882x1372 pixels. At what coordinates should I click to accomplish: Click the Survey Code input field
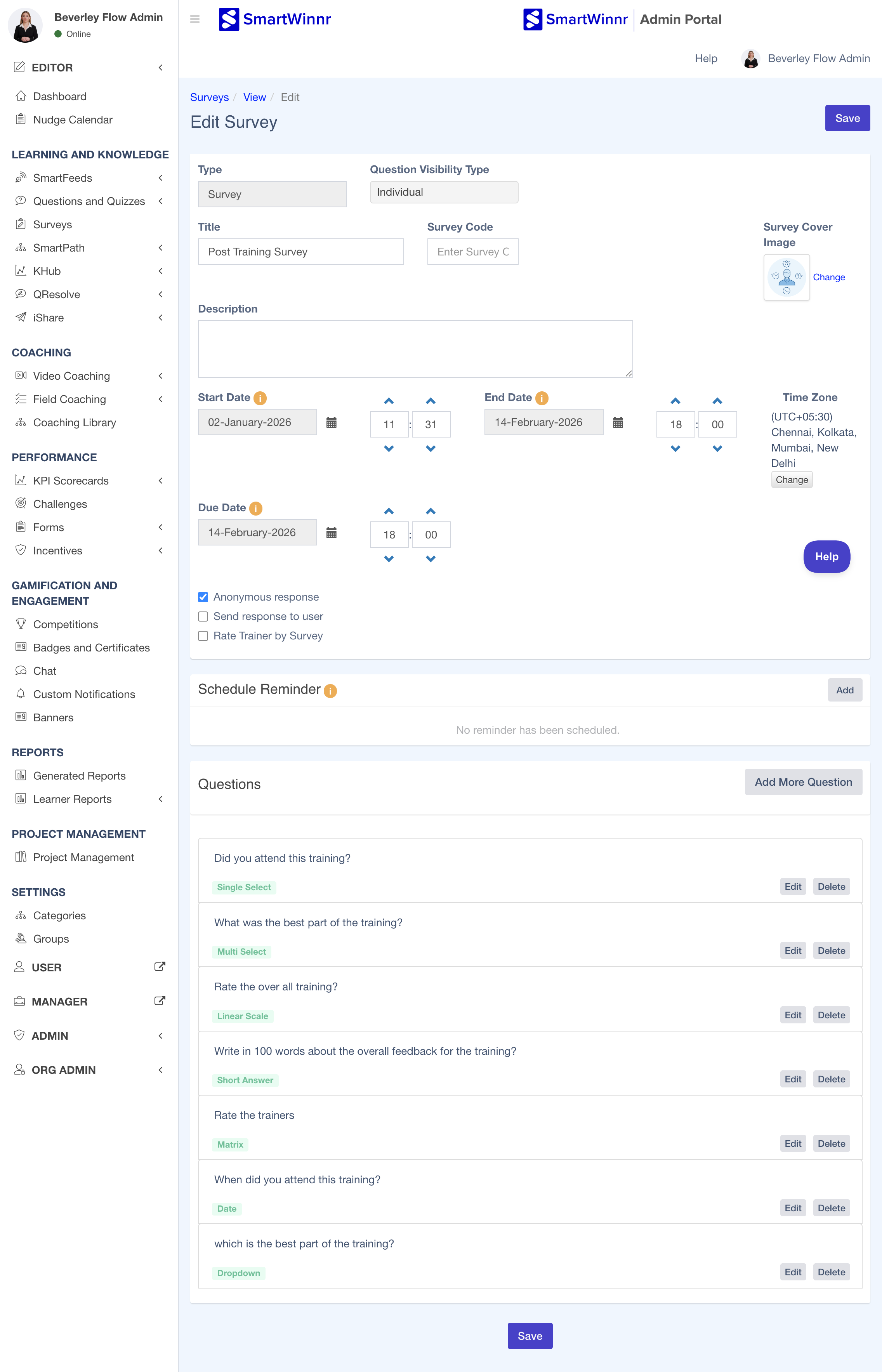472,252
